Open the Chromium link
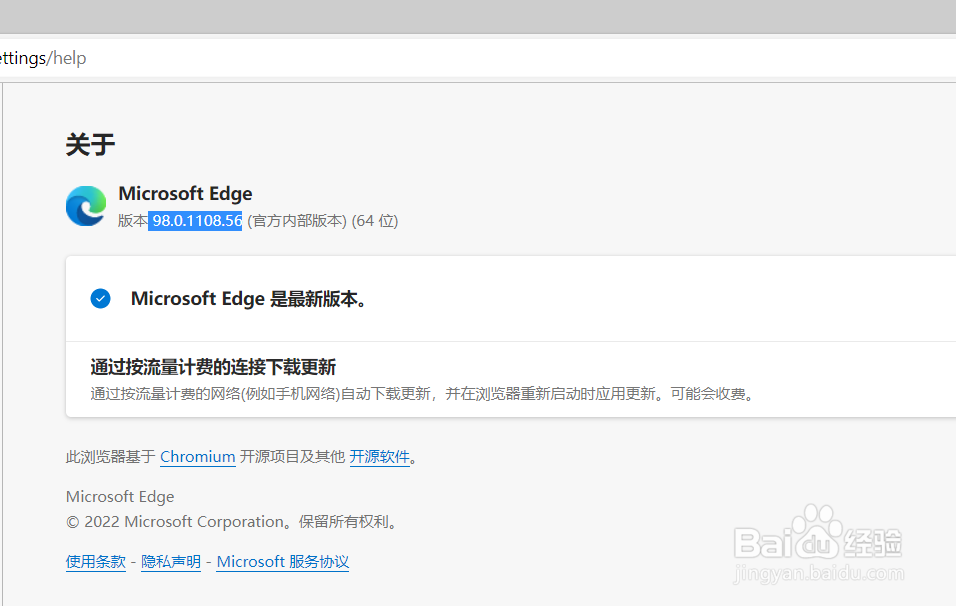Image resolution: width=956 pixels, height=606 pixels. point(198,457)
